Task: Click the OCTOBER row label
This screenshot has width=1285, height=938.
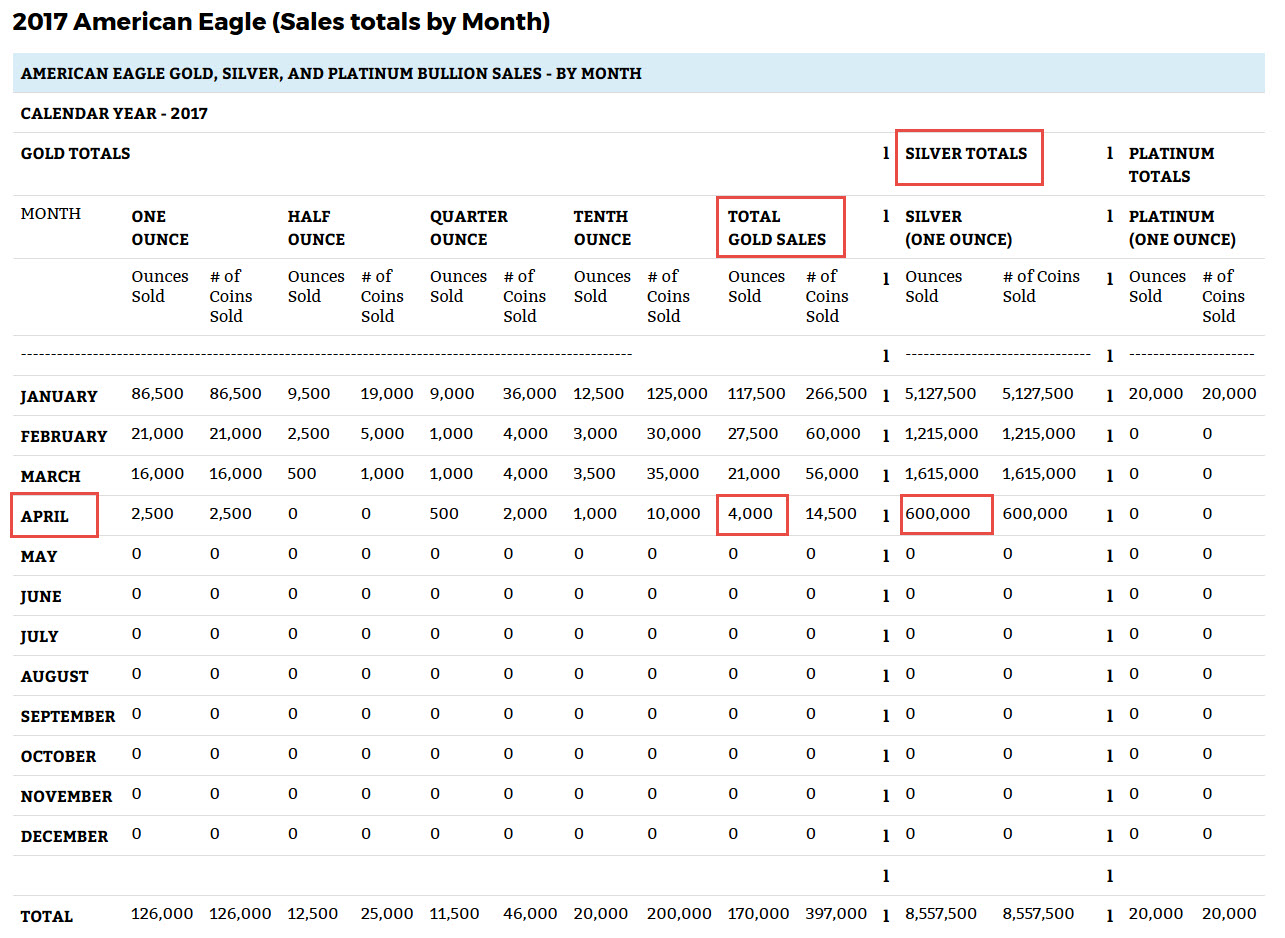Action: coord(59,756)
